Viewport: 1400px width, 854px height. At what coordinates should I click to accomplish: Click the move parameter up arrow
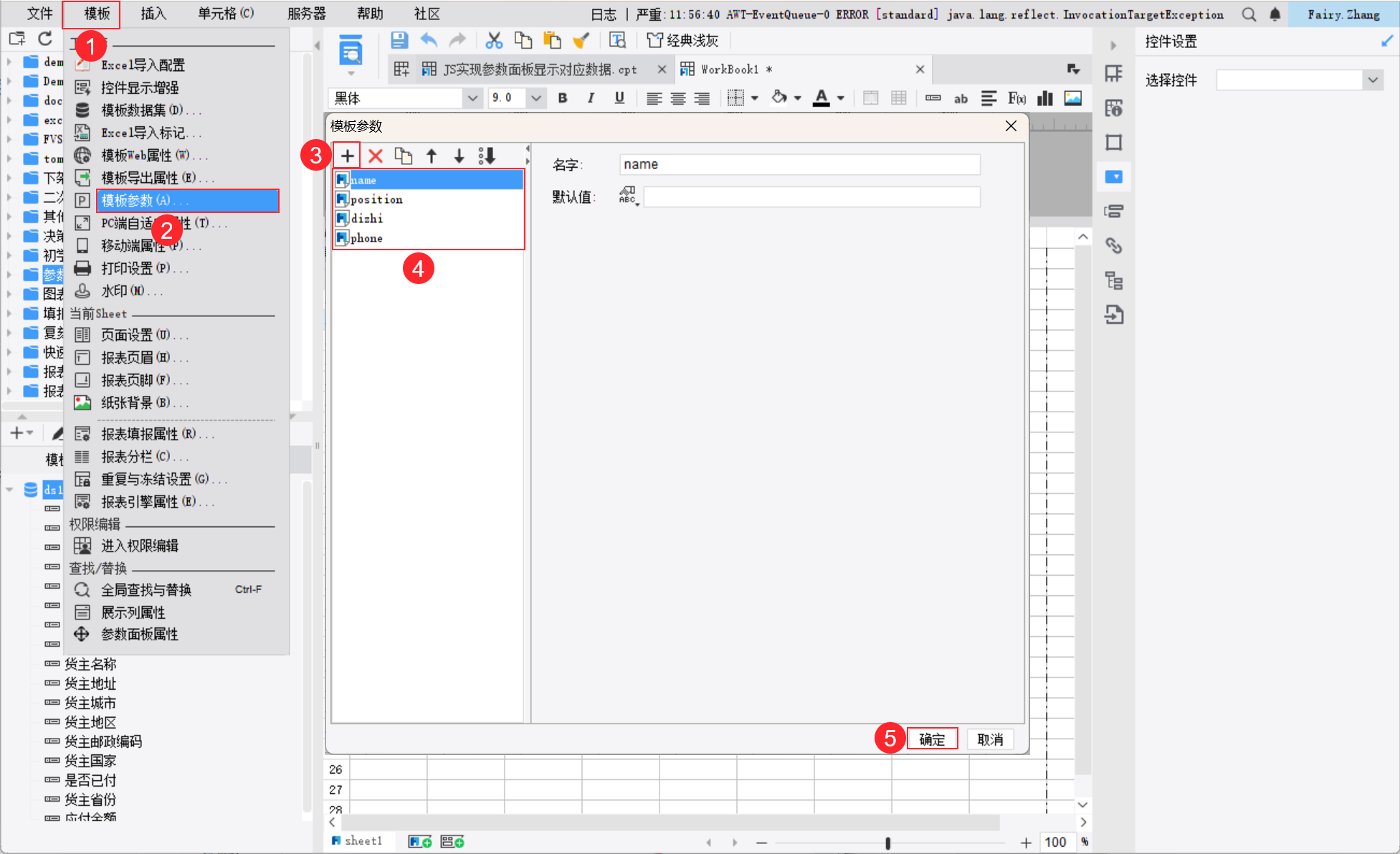click(432, 156)
